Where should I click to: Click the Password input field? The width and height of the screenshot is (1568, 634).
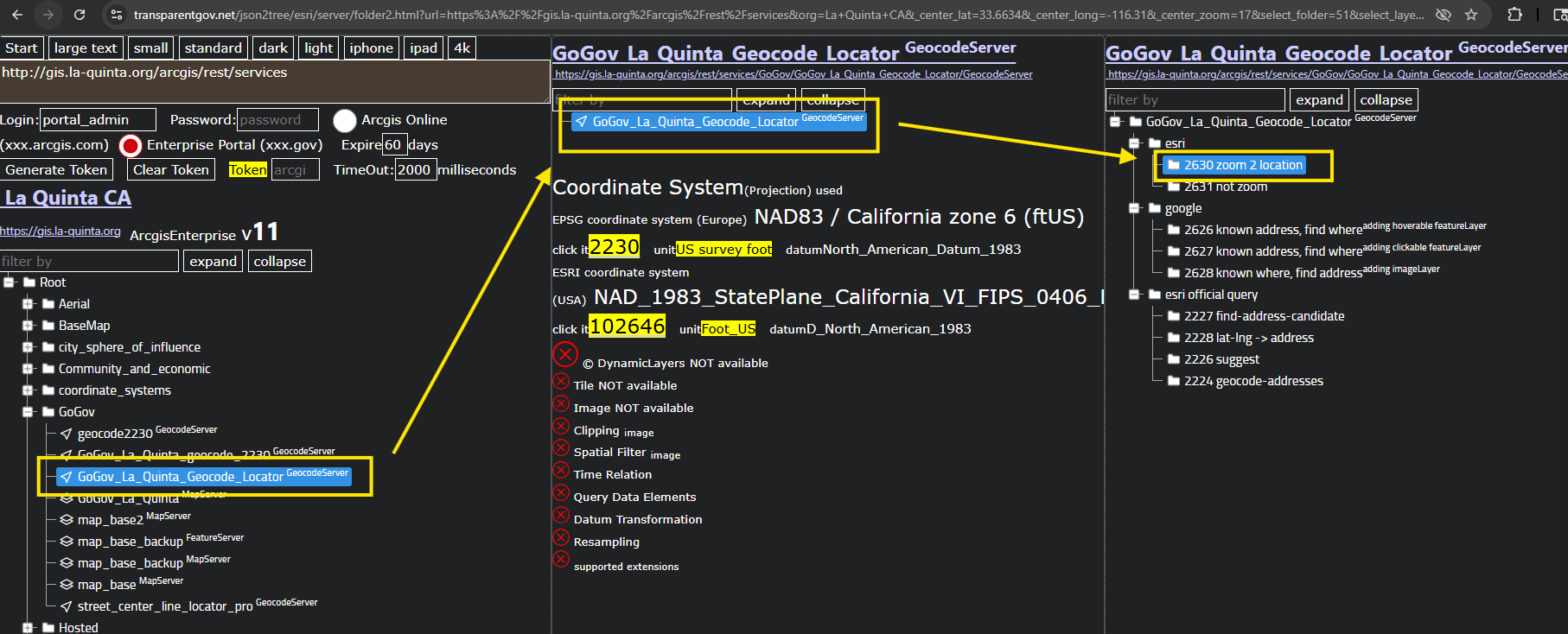tap(277, 120)
